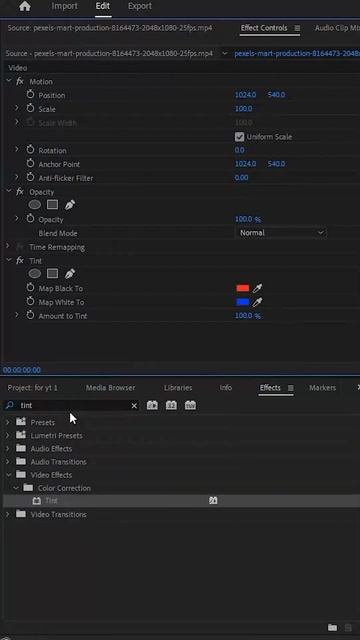This screenshot has width=360, height=640.
Task: Create rectangle mask under Tint
Action: click(x=52, y=273)
